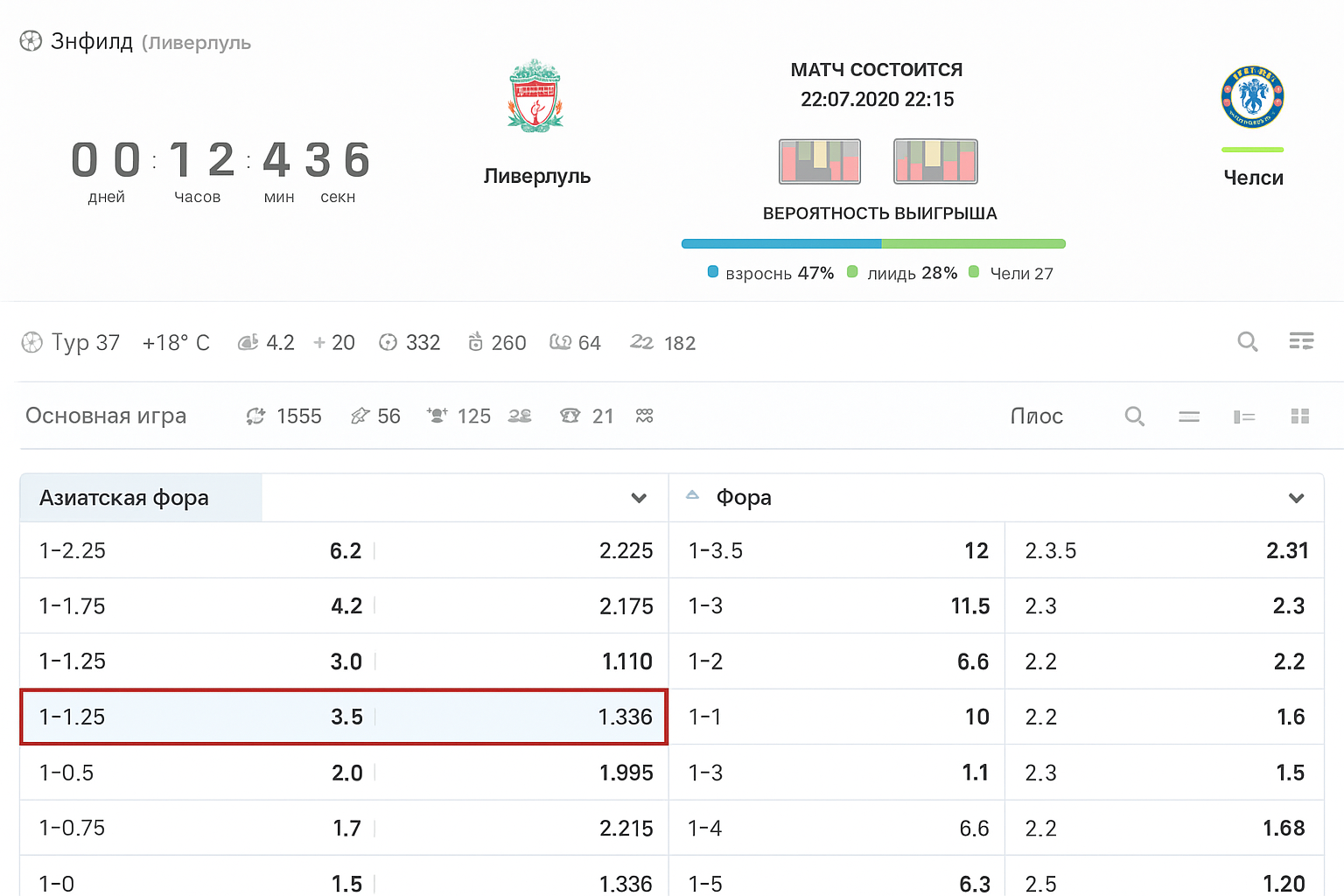1344x896 pixels.
Task: Click the Плос link
Action: pos(1037,416)
